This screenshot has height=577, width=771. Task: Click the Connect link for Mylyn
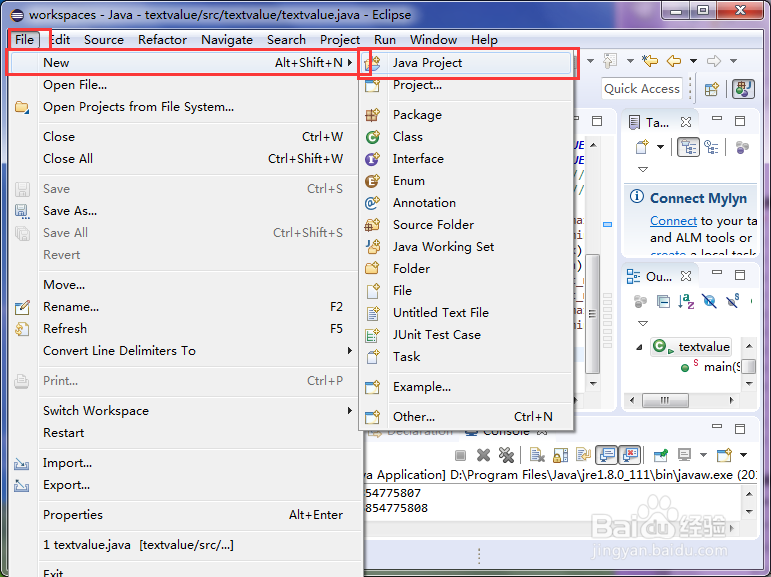coord(673,221)
